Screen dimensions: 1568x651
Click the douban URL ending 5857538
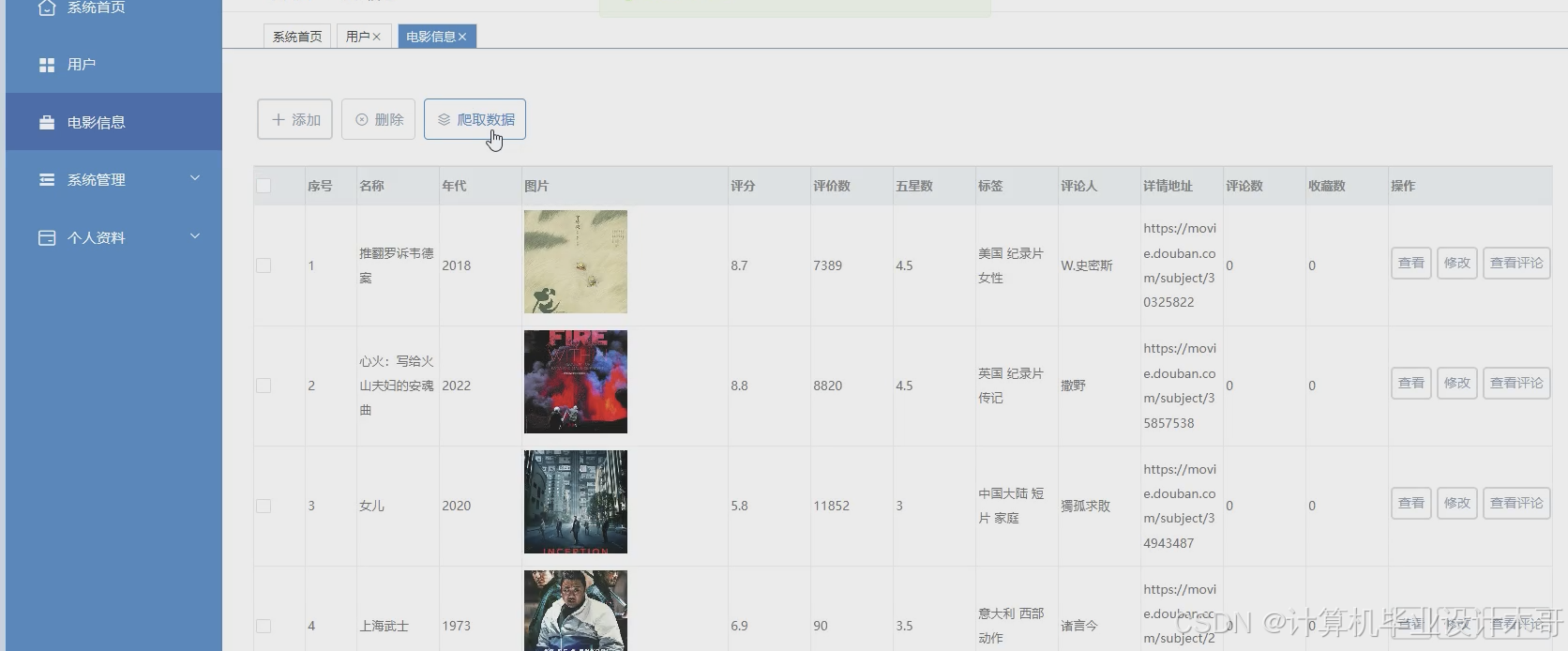[x=1180, y=386]
